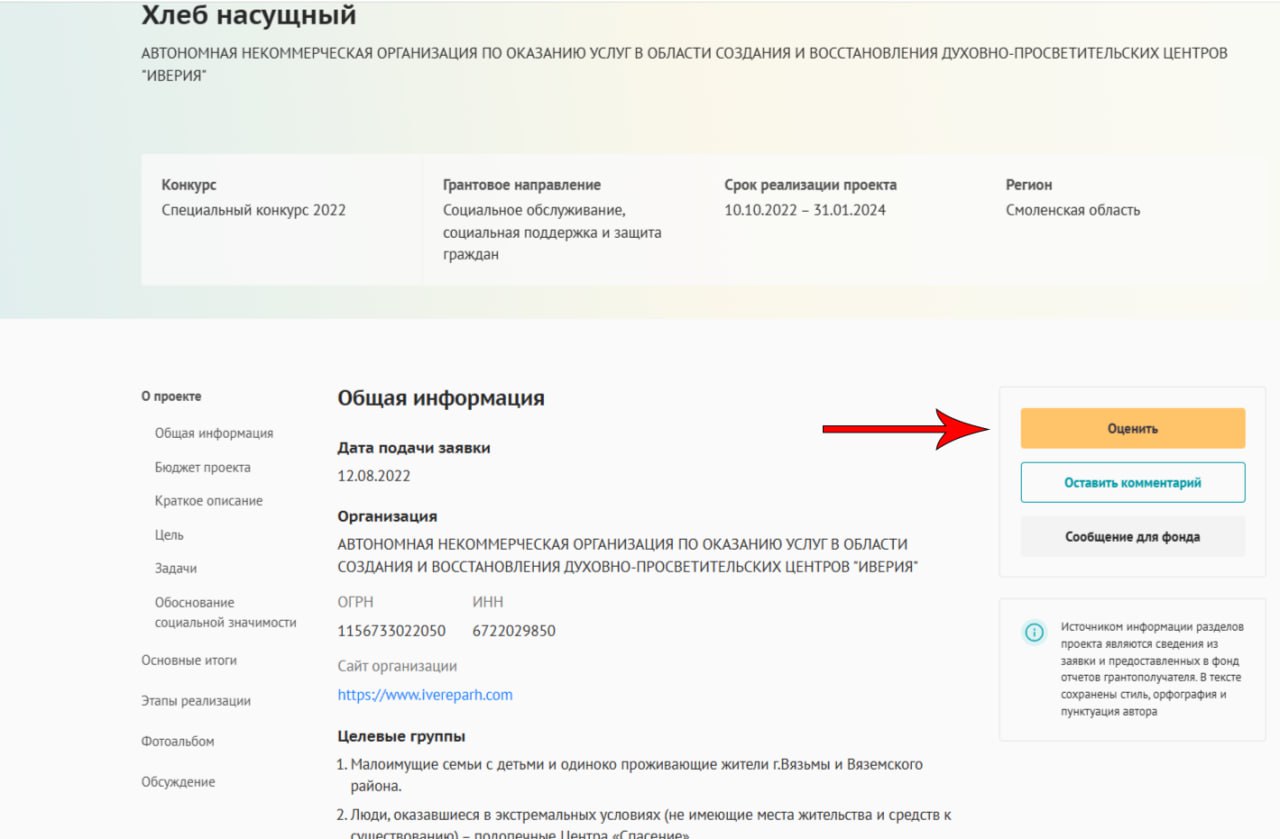Click the info icon beside the source notice
The width and height of the screenshot is (1280, 839).
click(x=1034, y=632)
